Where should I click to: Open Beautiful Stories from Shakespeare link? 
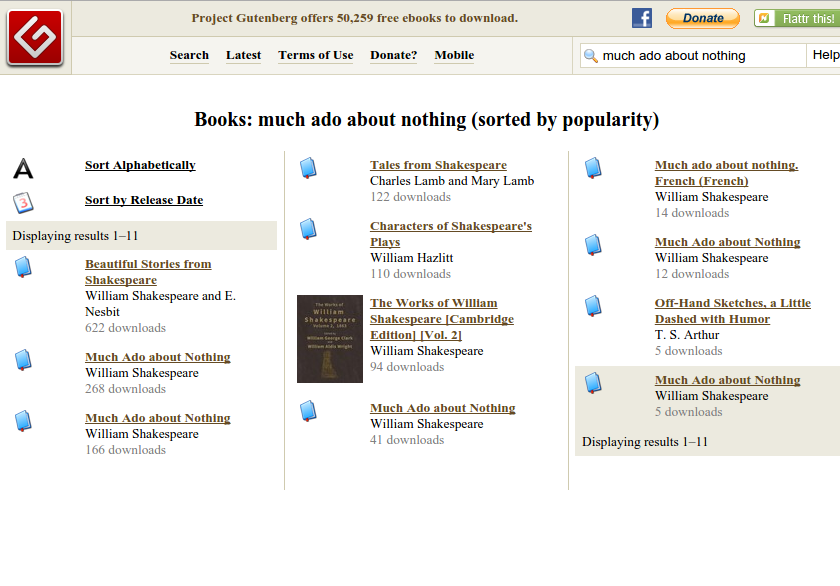(148, 272)
